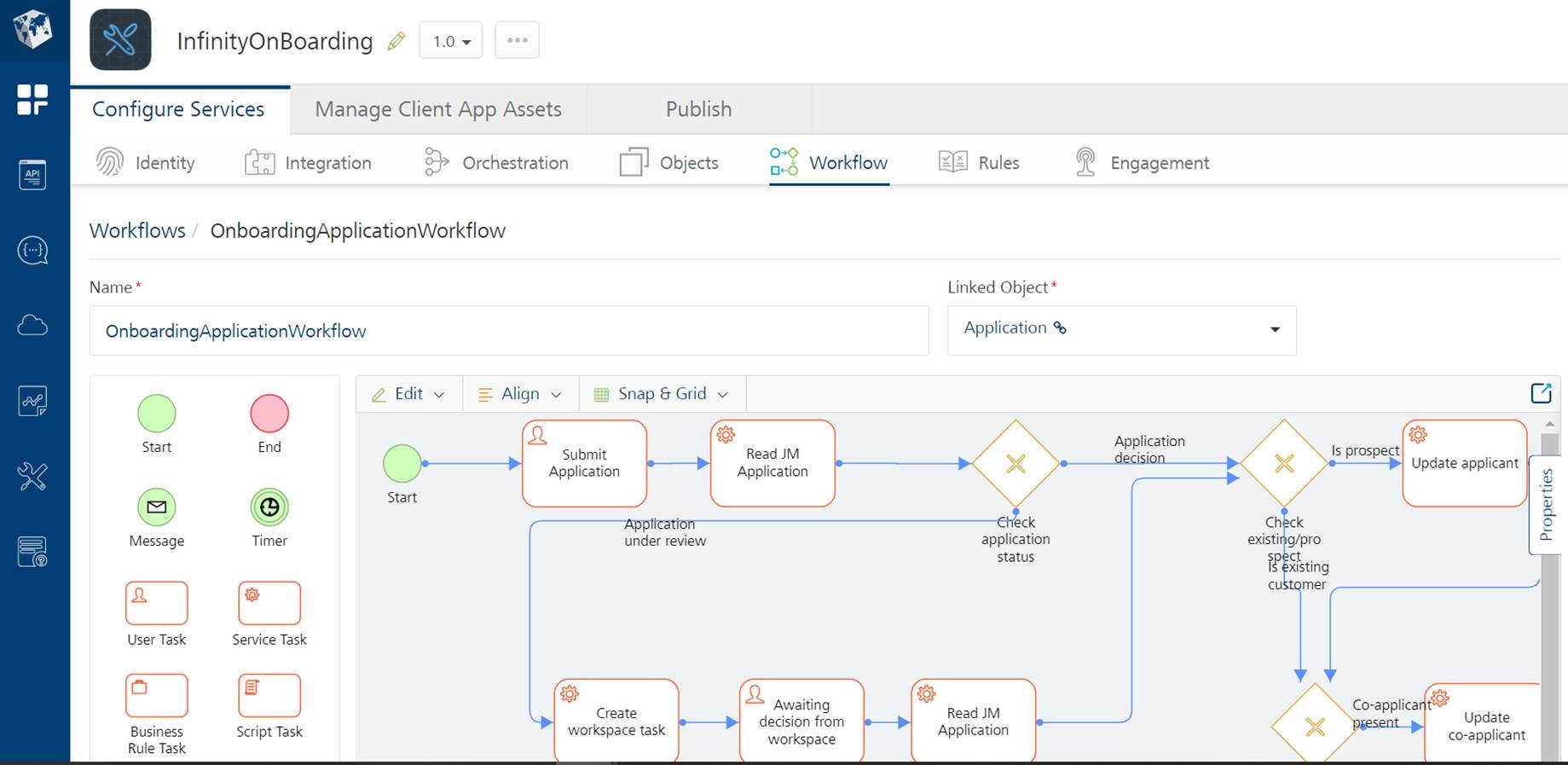The image size is (1568, 765).
Task: Expand the Align dropdown menu
Action: pos(520,394)
